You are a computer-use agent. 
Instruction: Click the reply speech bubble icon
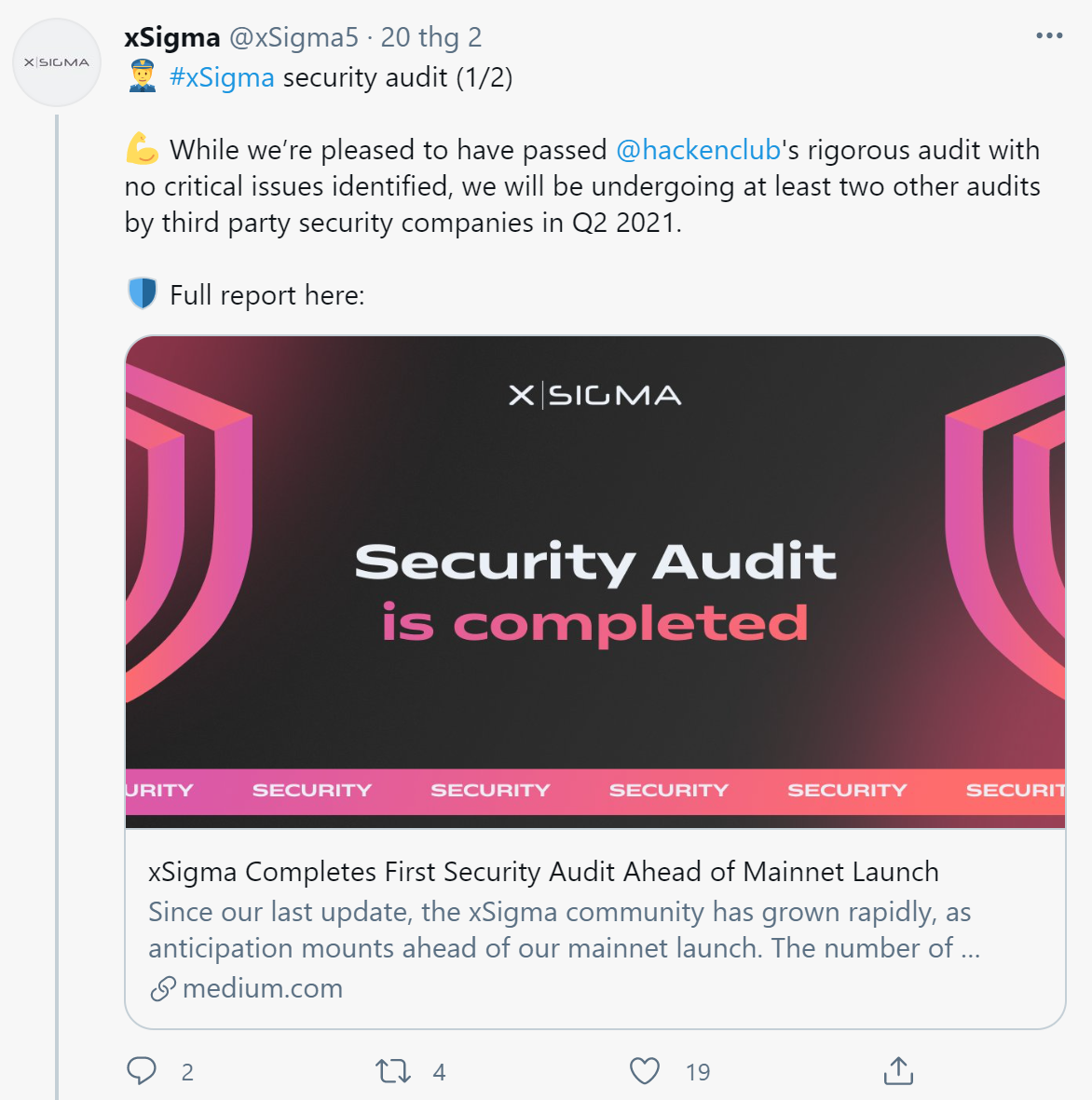pyautogui.click(x=141, y=1071)
